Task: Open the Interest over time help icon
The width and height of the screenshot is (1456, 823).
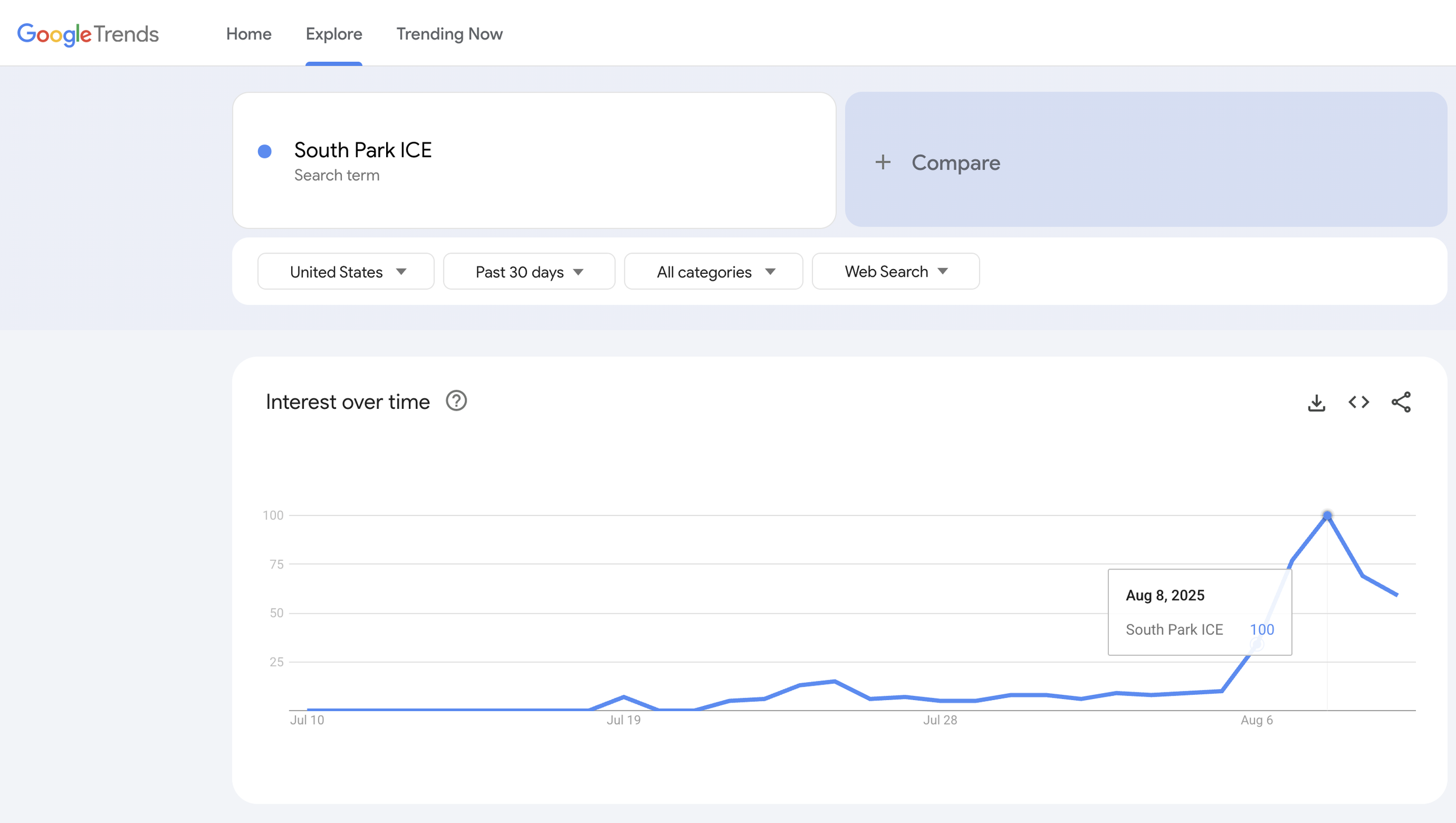Action: (456, 401)
